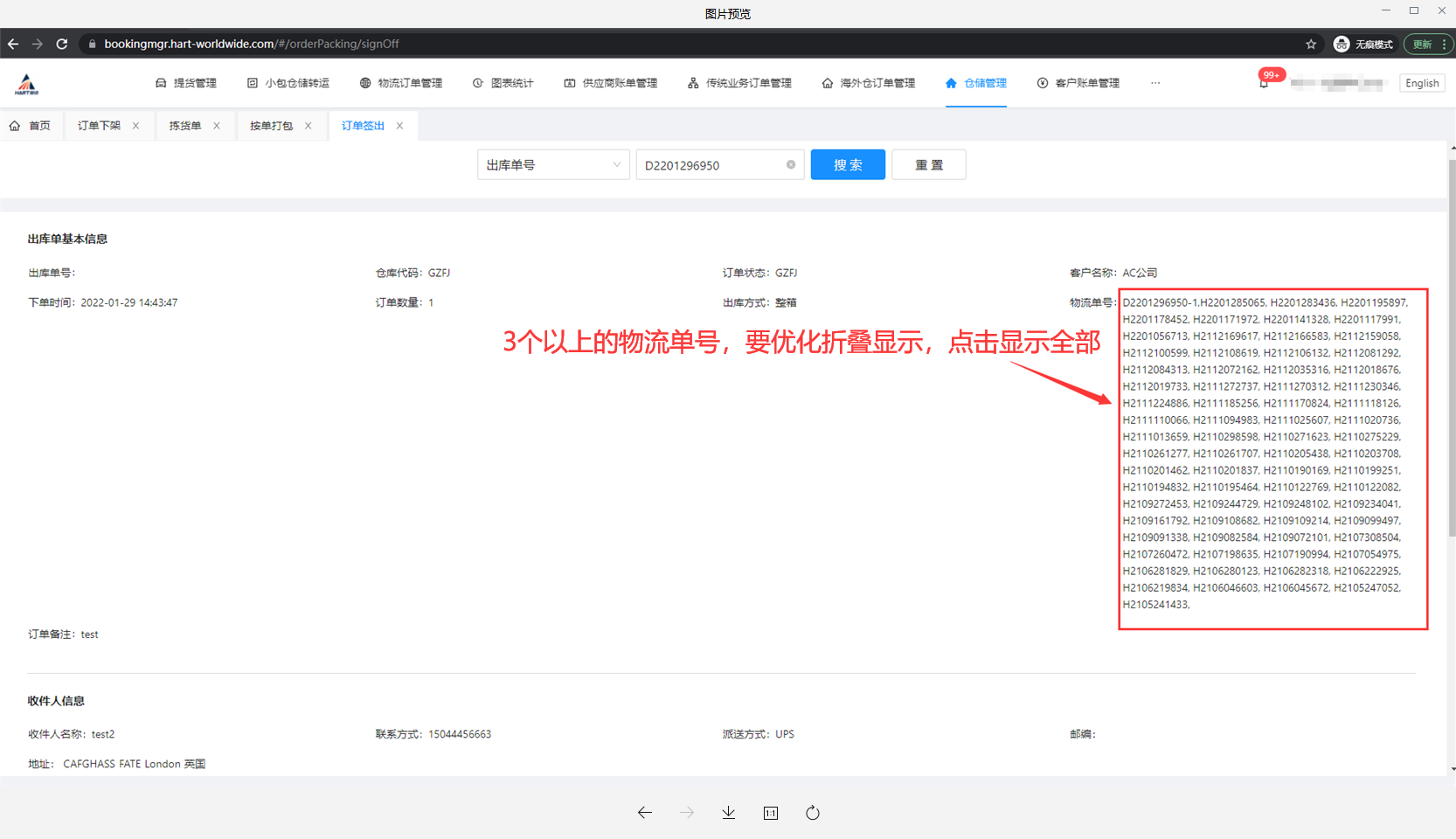Go to previous image with left arrow
Screen dimensions: 1456x839
(645, 813)
